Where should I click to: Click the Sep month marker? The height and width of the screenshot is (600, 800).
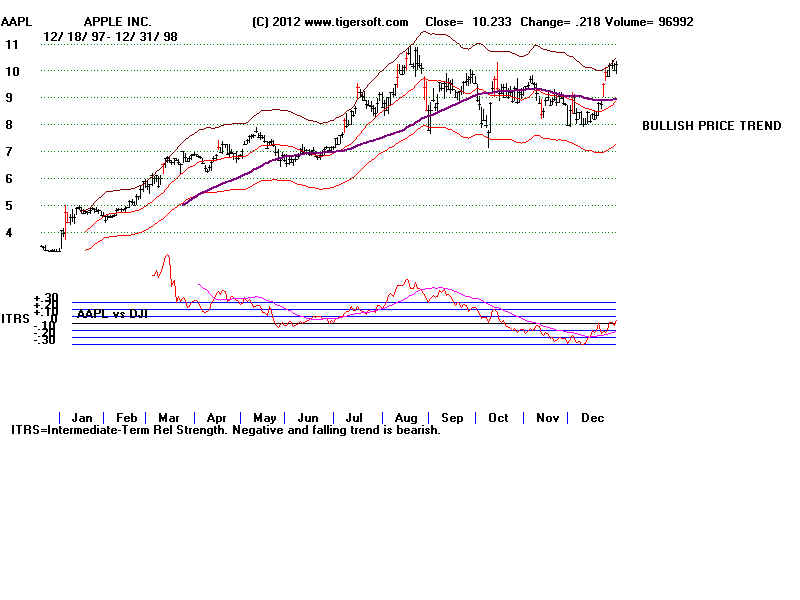(x=452, y=417)
